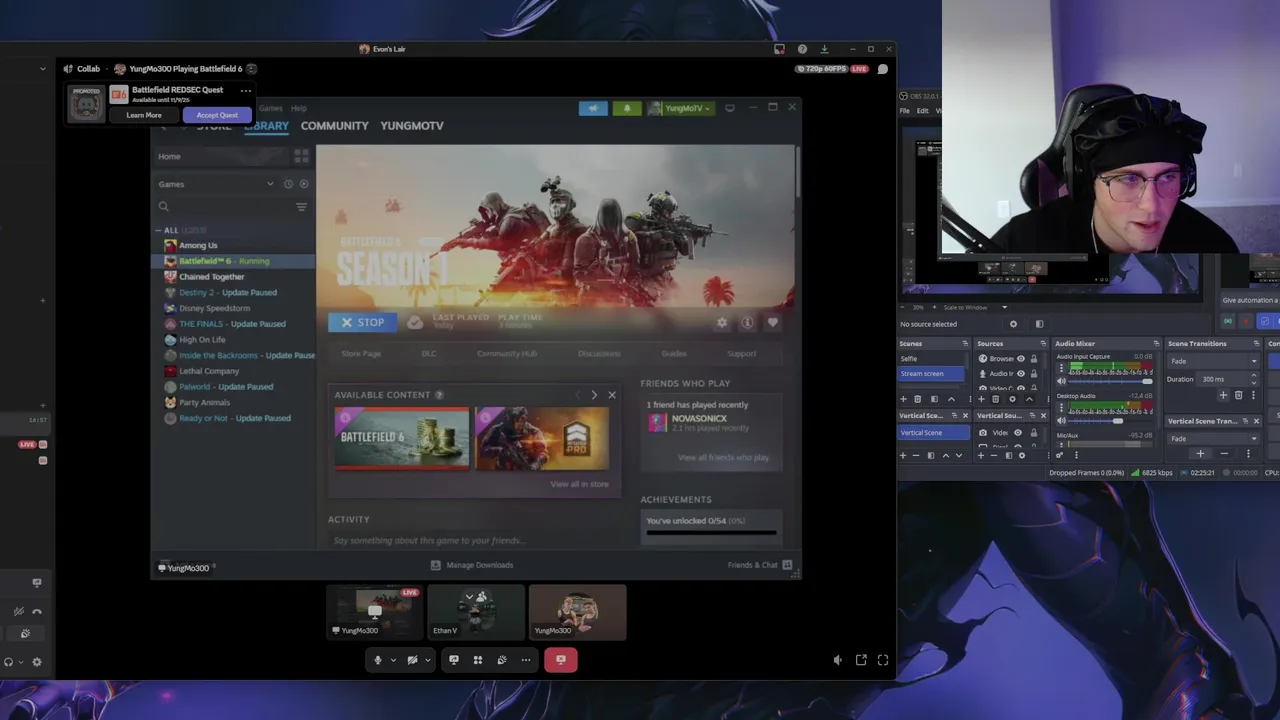The width and height of the screenshot is (1280, 720).
Task: Open advanced filter lines icon in Steam sidebar
Action: pyautogui.click(x=301, y=207)
